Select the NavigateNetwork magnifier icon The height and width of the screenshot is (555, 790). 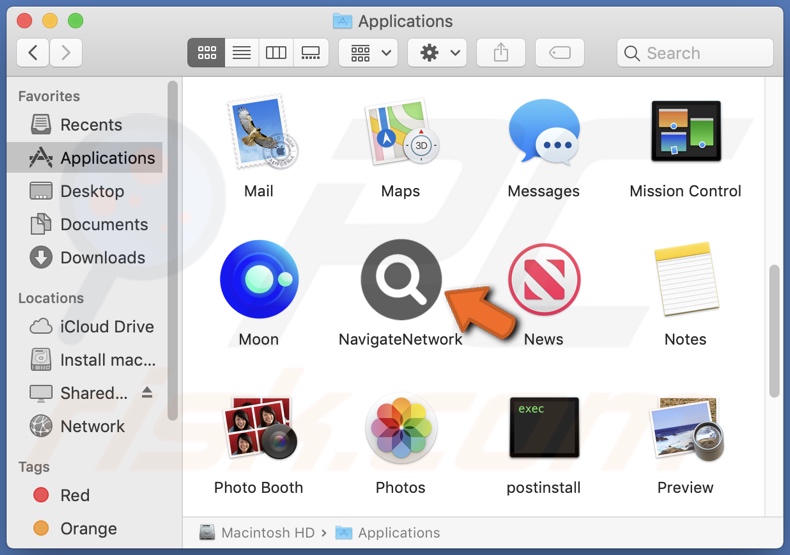401,279
